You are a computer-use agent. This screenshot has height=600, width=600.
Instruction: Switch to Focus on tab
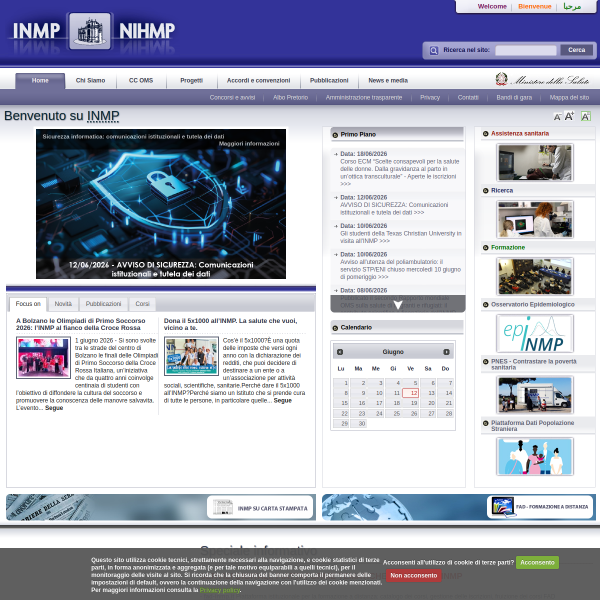point(28,304)
